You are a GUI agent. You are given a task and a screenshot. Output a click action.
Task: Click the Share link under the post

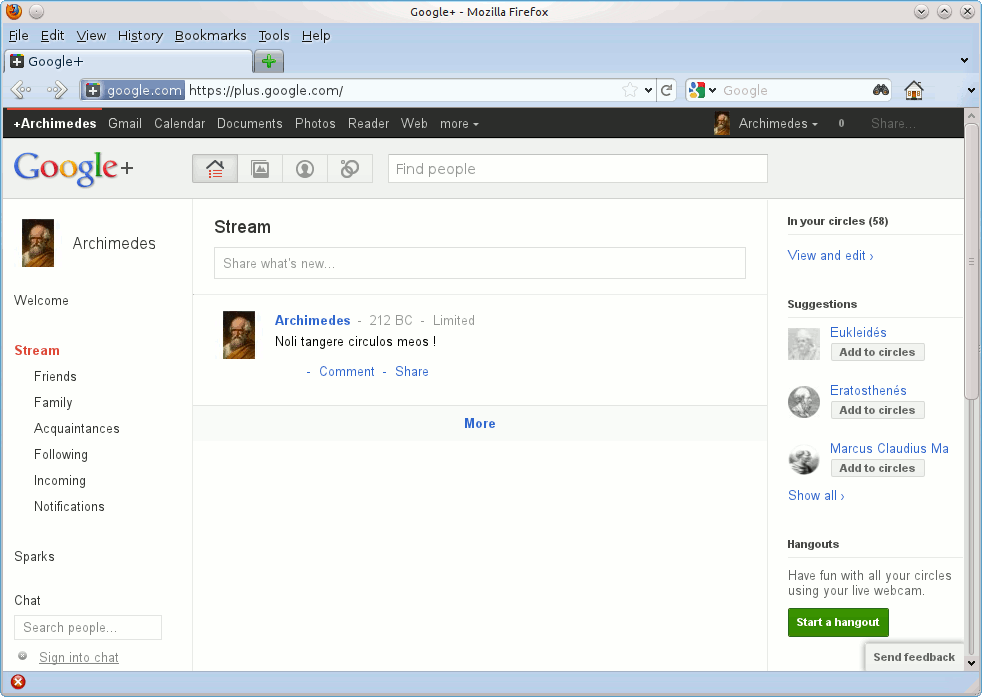412,371
